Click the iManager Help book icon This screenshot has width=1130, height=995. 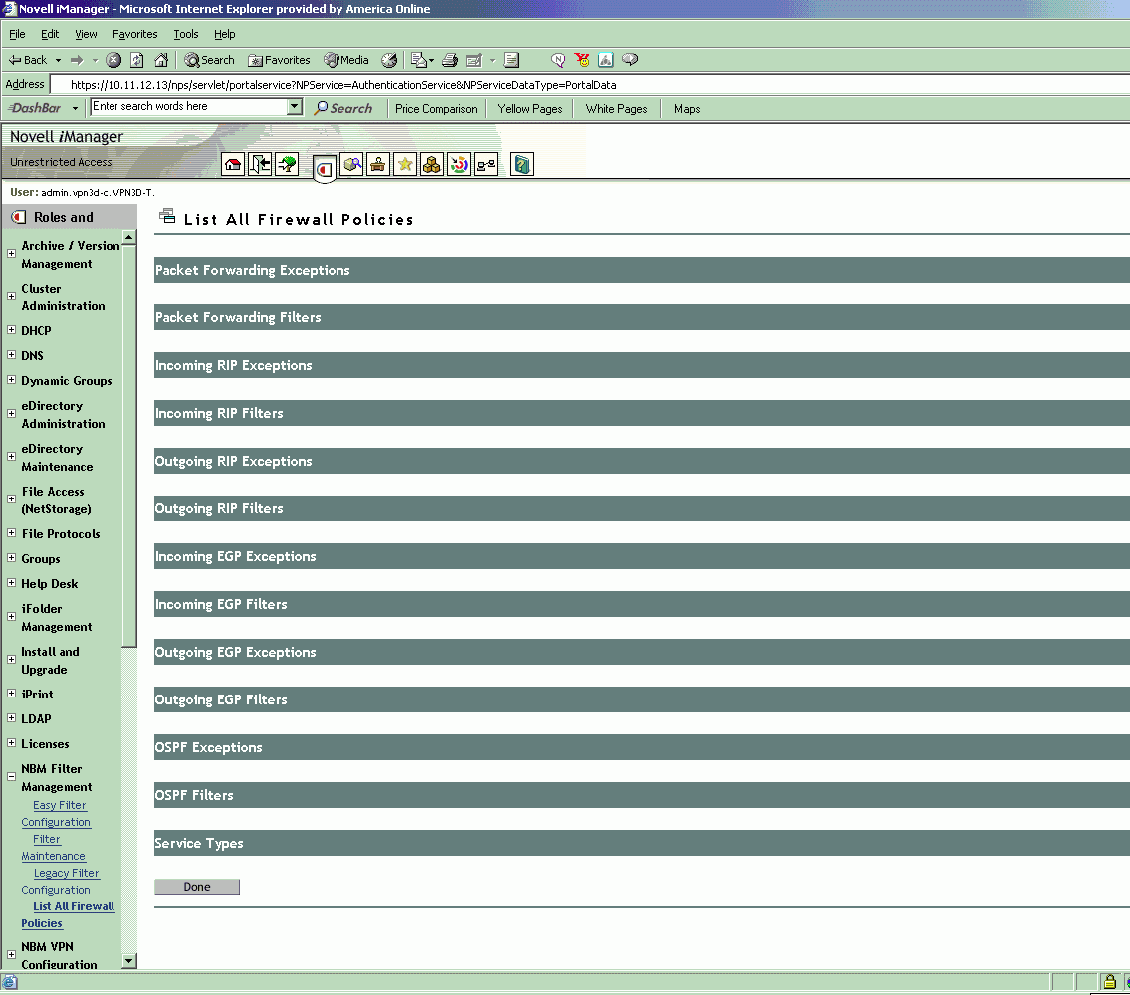(521, 165)
